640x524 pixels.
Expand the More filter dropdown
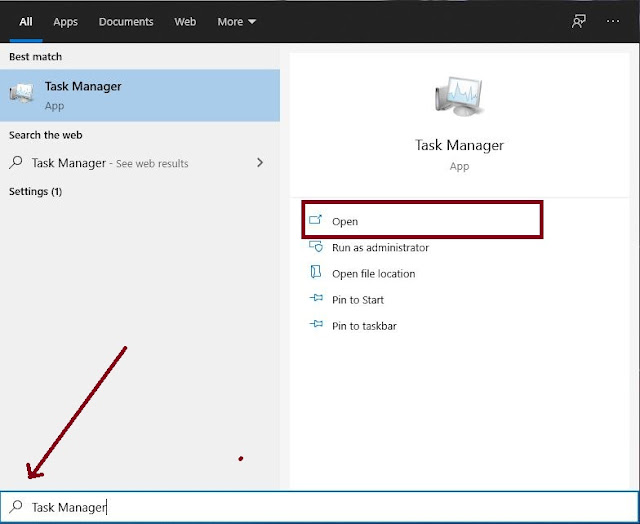tap(237, 22)
